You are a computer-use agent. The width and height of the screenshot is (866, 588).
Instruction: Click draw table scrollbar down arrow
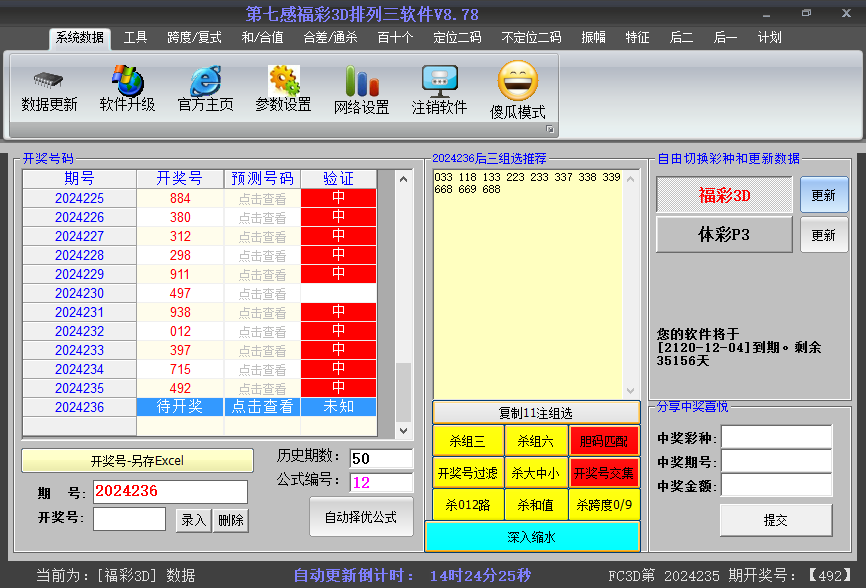coord(404,431)
